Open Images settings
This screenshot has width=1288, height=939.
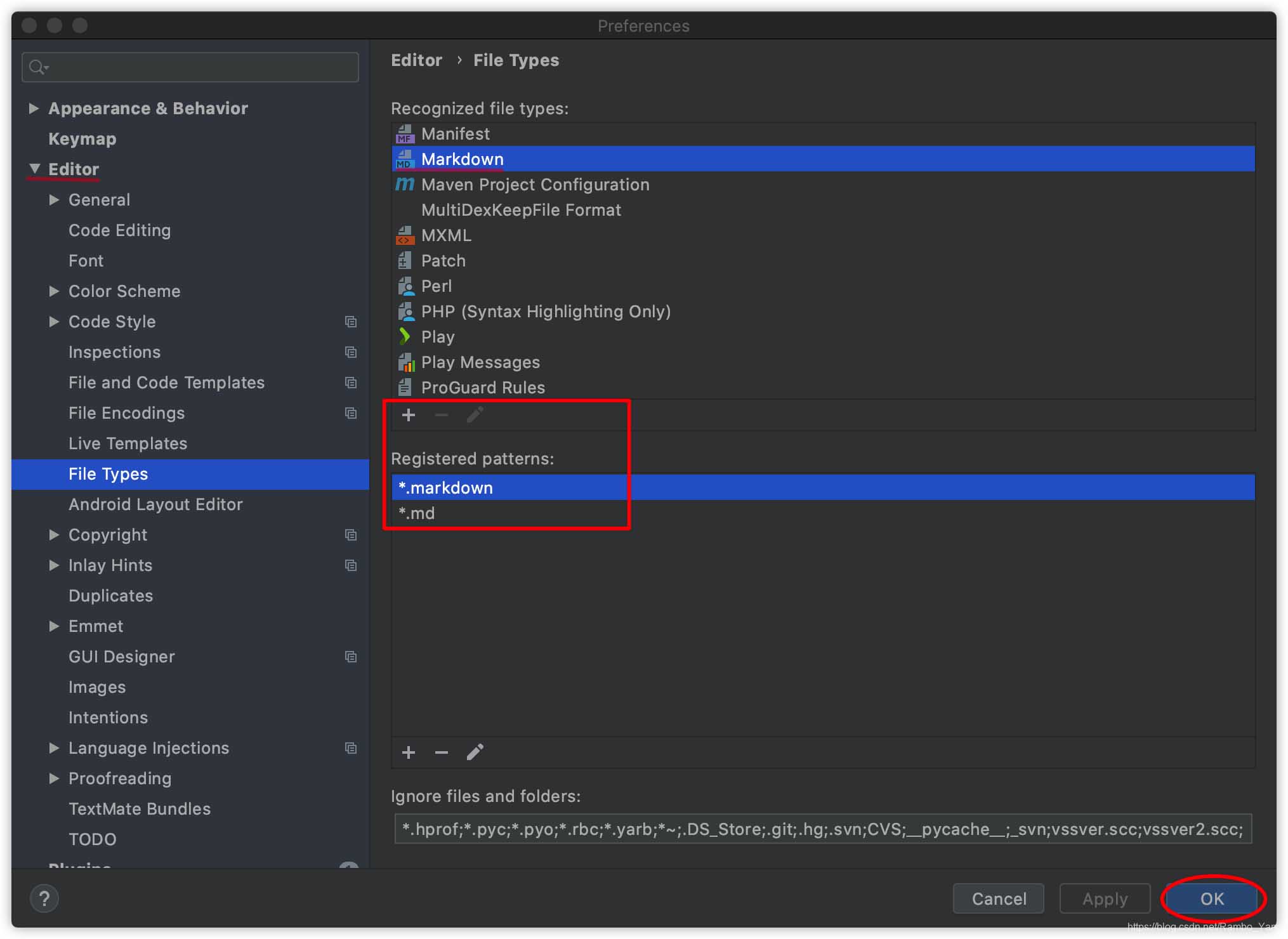[x=97, y=687]
